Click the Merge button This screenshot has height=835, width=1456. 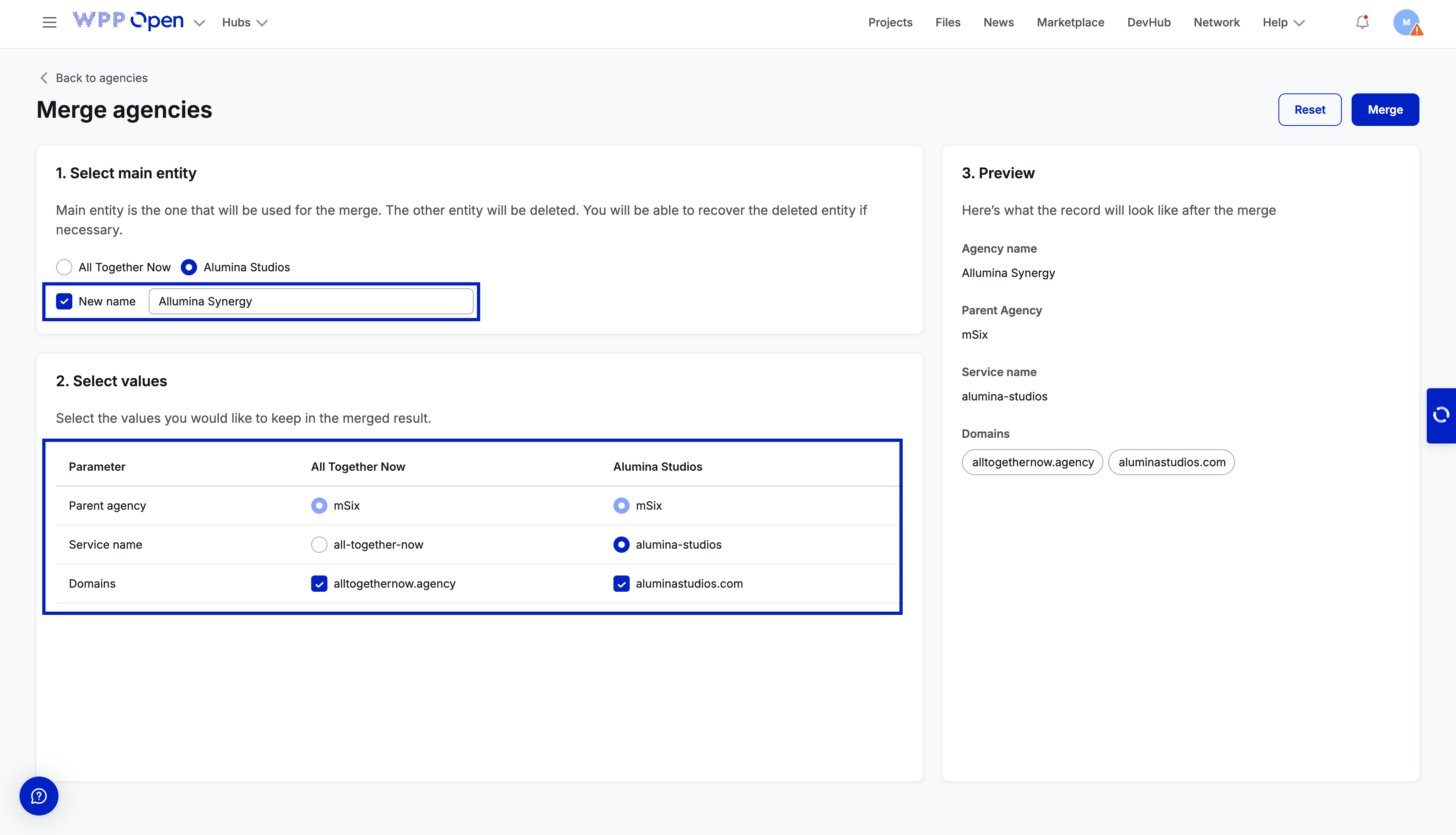click(1384, 110)
